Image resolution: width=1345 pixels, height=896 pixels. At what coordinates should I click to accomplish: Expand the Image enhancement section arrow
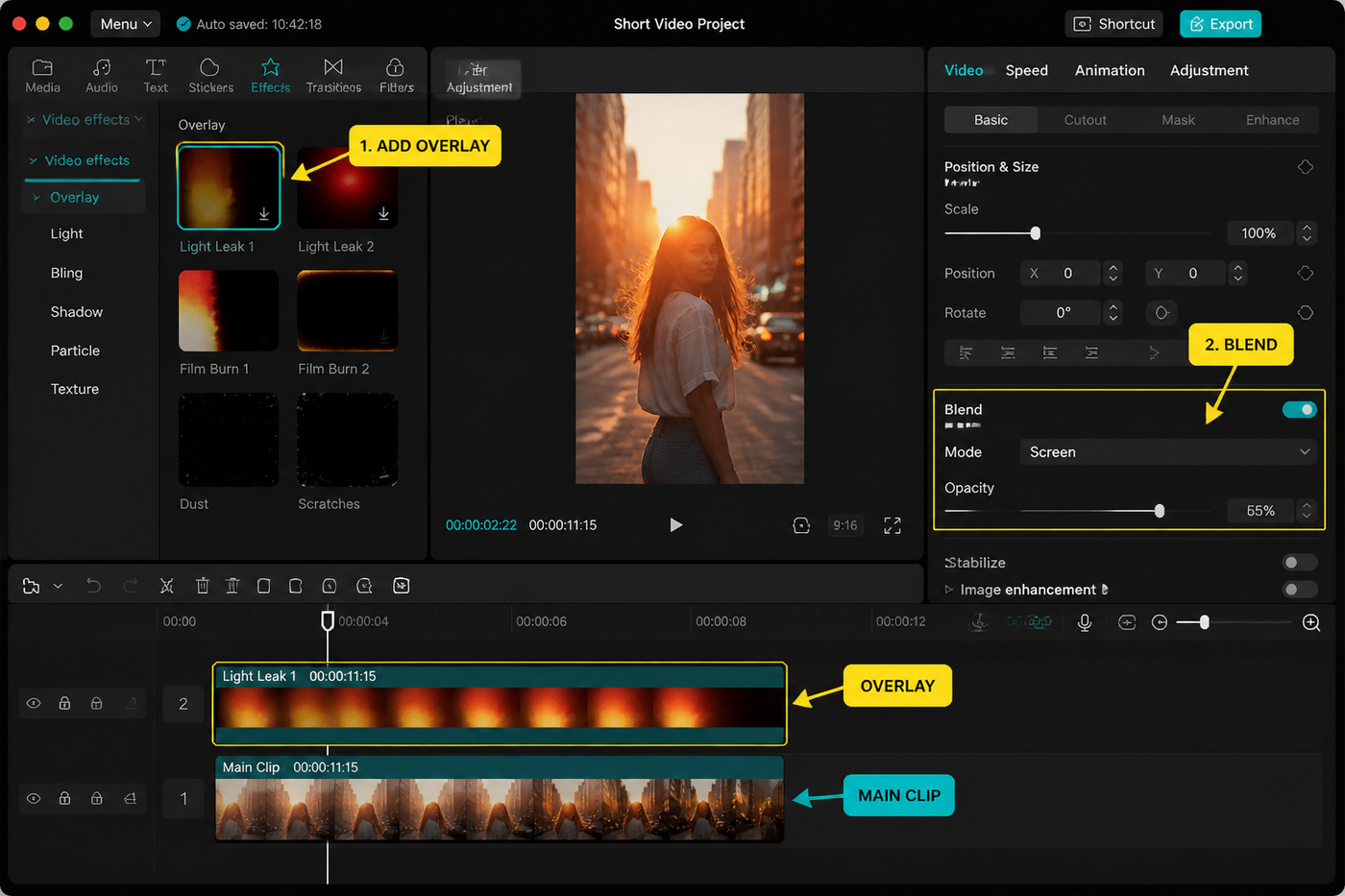point(949,590)
